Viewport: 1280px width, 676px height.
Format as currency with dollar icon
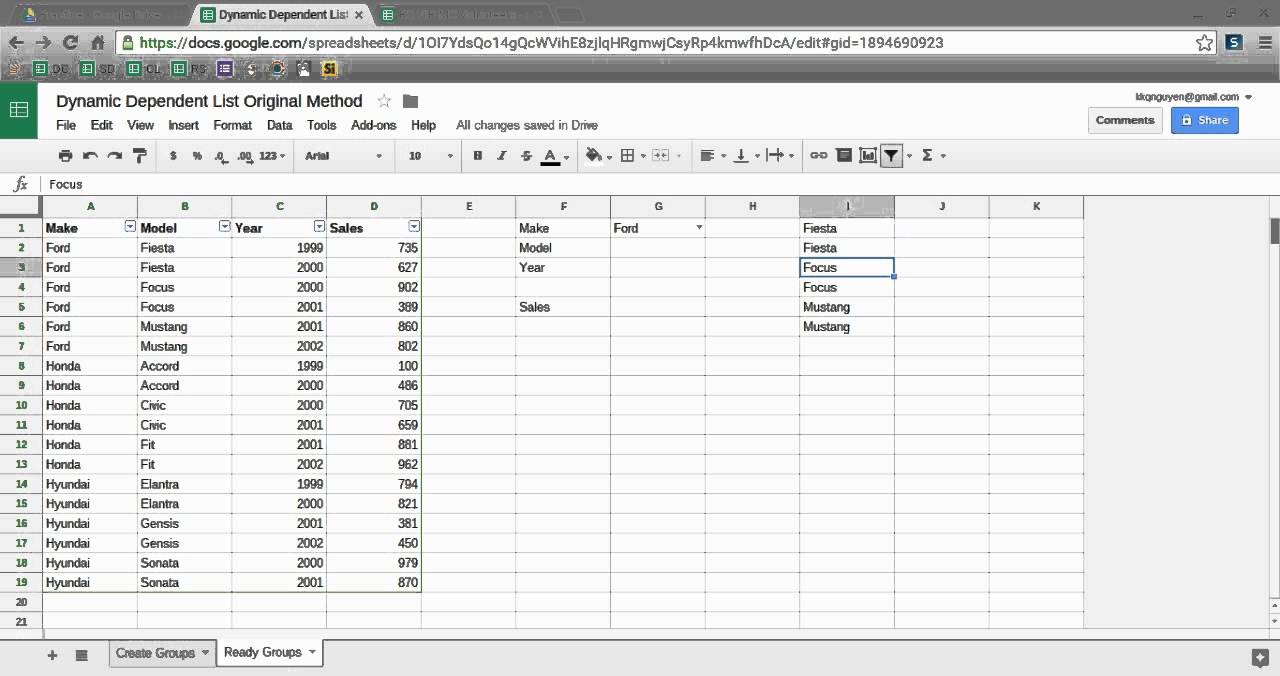click(x=173, y=155)
